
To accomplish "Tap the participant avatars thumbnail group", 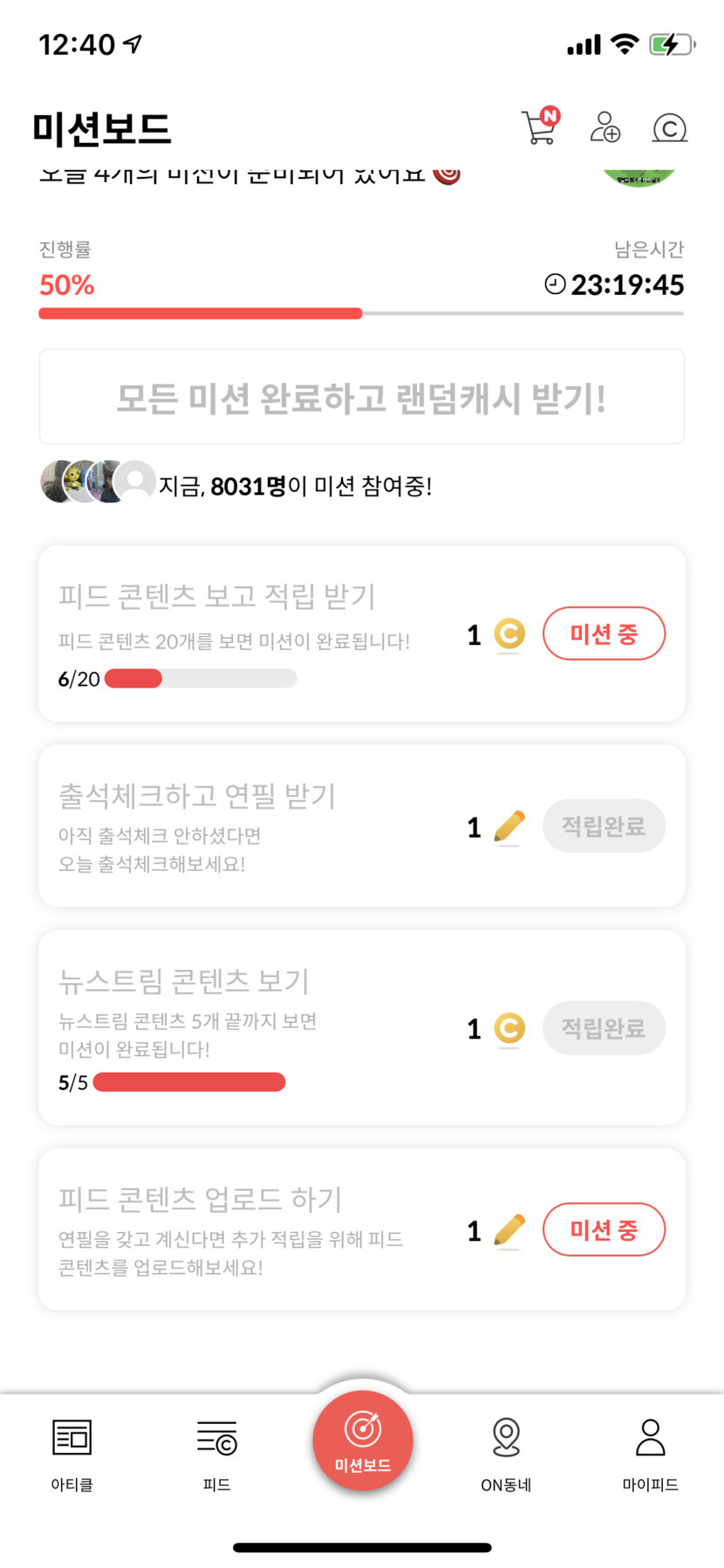I will tap(98, 482).
